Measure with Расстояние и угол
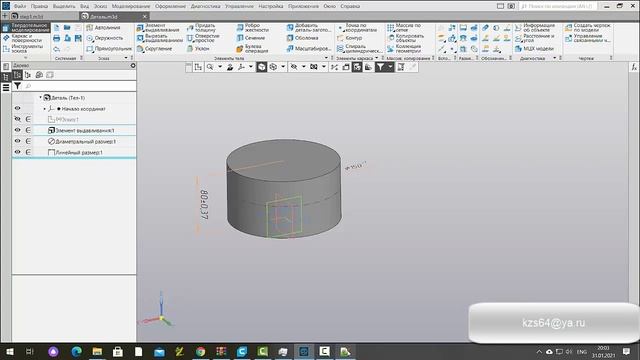This screenshot has width=640, height=360. [x=535, y=38]
